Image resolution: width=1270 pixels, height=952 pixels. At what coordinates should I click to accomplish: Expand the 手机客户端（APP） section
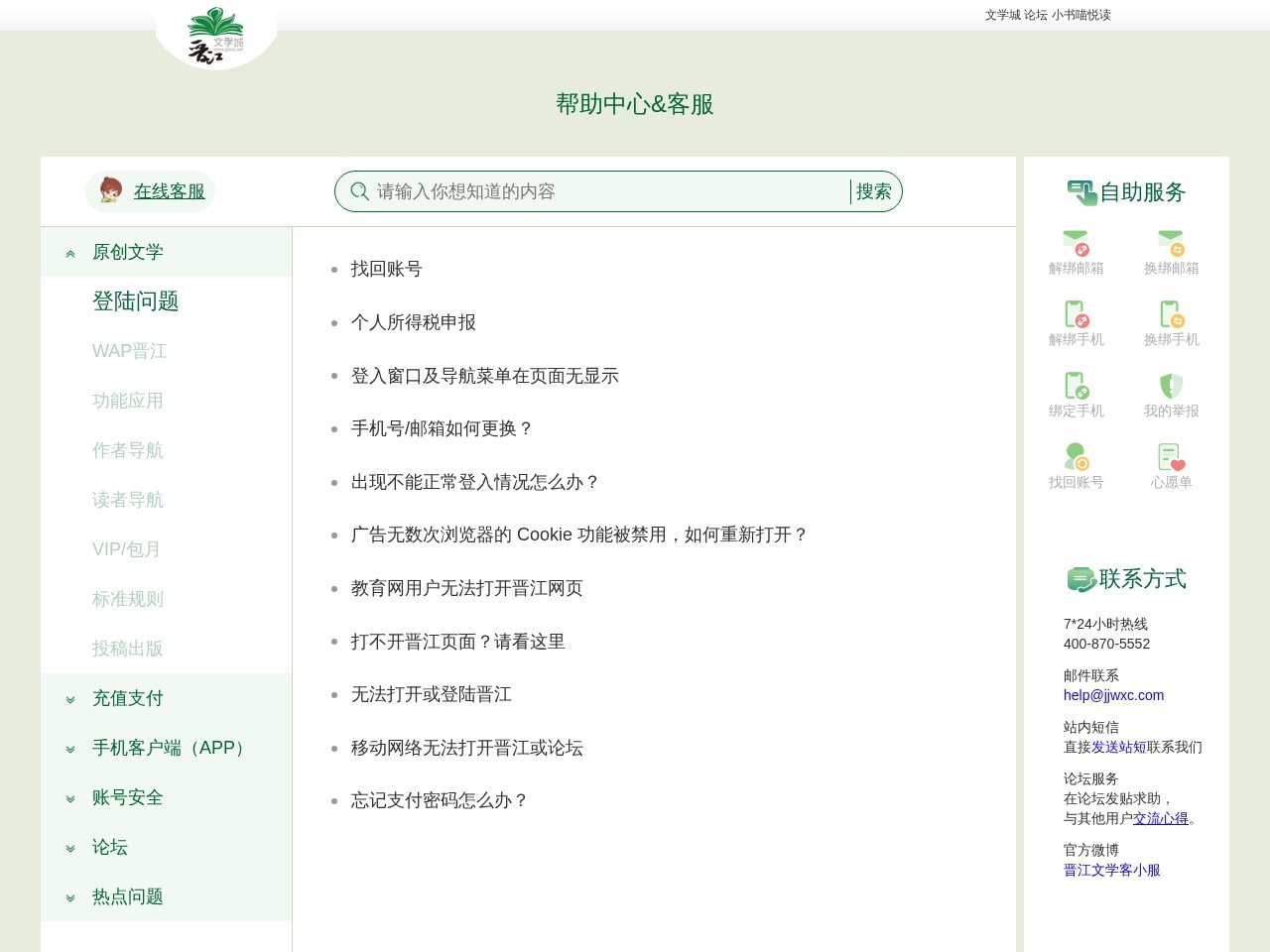pyautogui.click(x=166, y=748)
